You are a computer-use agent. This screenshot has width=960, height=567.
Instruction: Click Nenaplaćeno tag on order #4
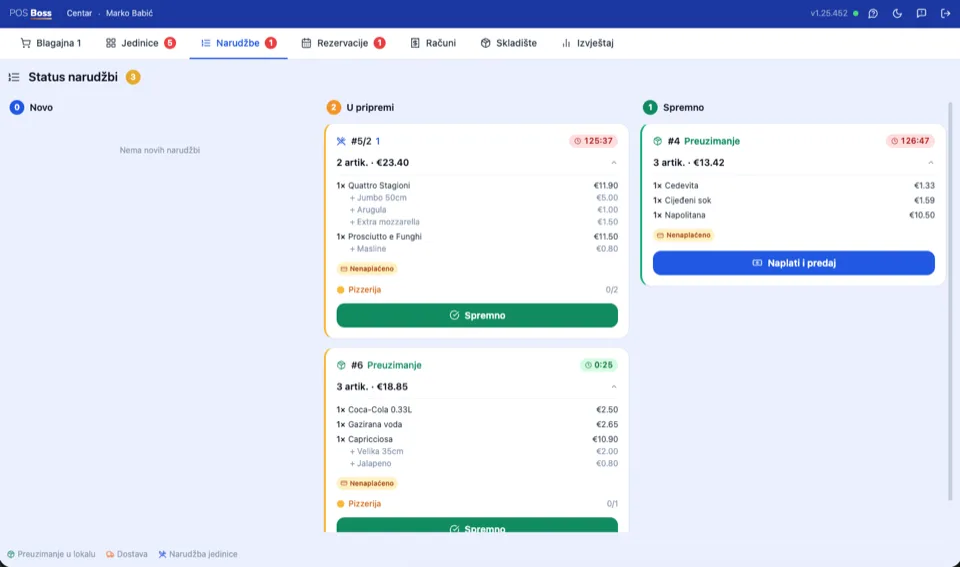coord(683,235)
